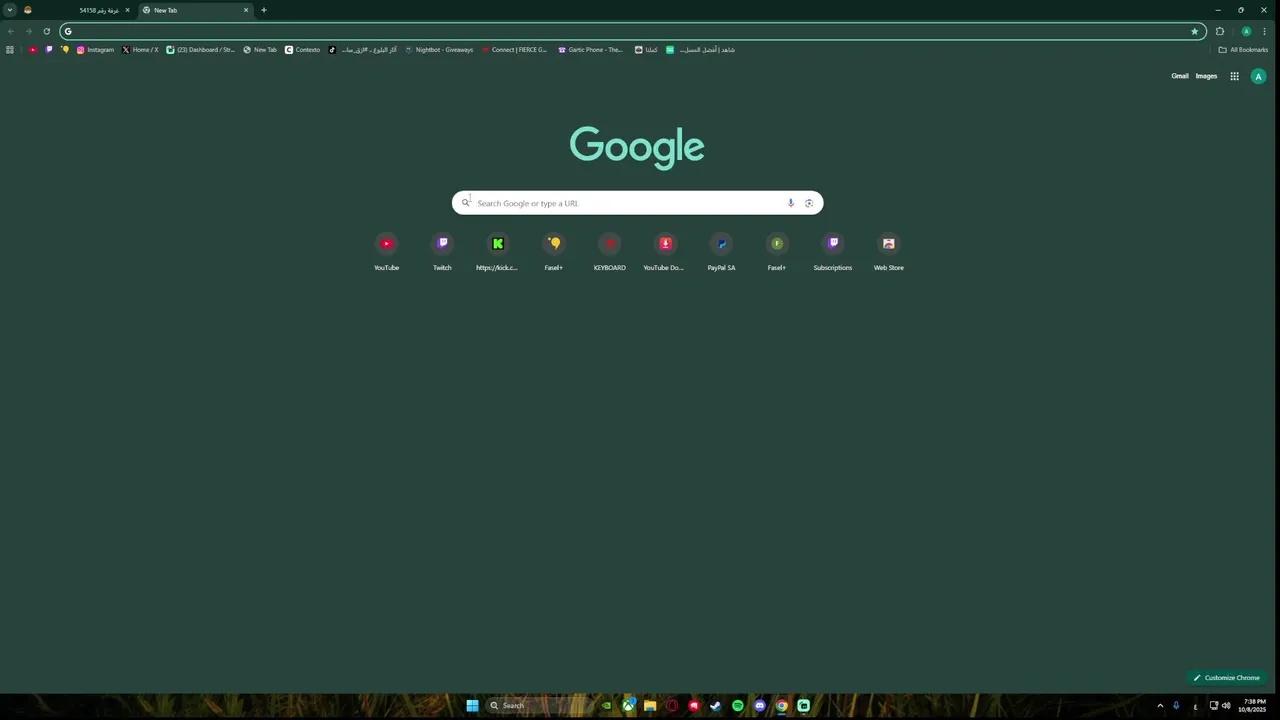1280x720 pixels.
Task: Open the Contexto bookmark
Action: pos(303,49)
